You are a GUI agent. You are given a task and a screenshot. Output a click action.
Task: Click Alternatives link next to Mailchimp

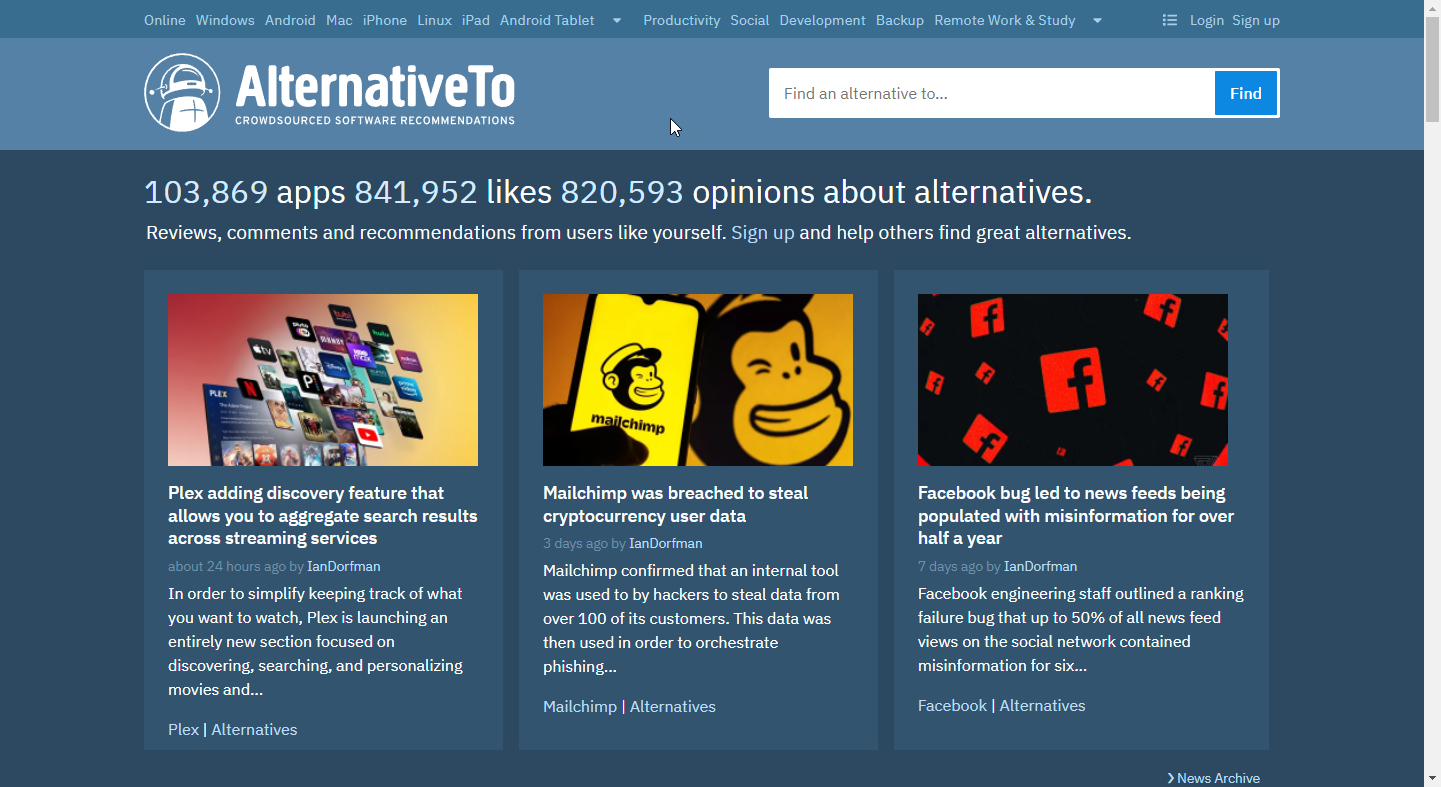[673, 707]
